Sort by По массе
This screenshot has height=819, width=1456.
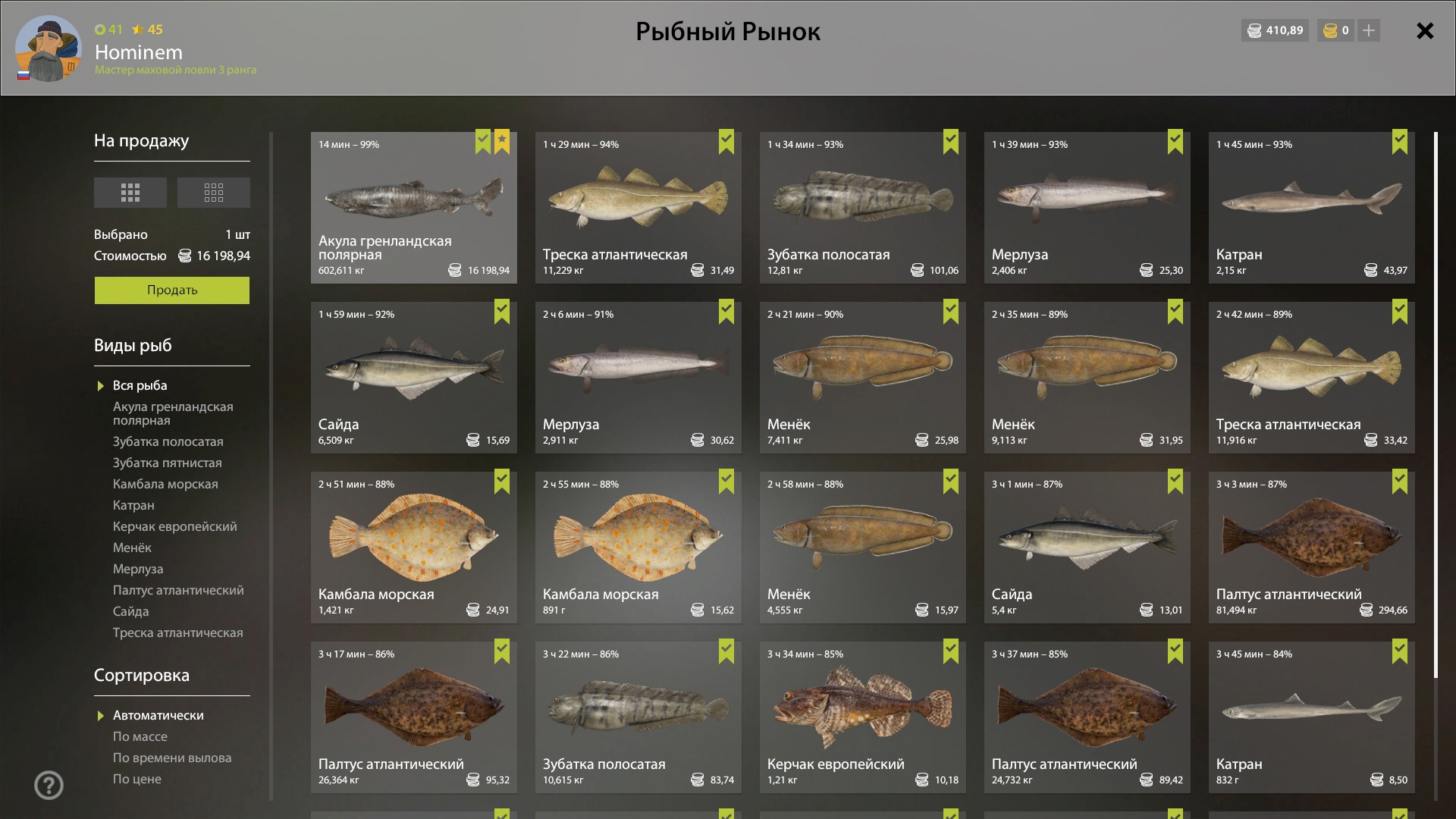coord(140,736)
